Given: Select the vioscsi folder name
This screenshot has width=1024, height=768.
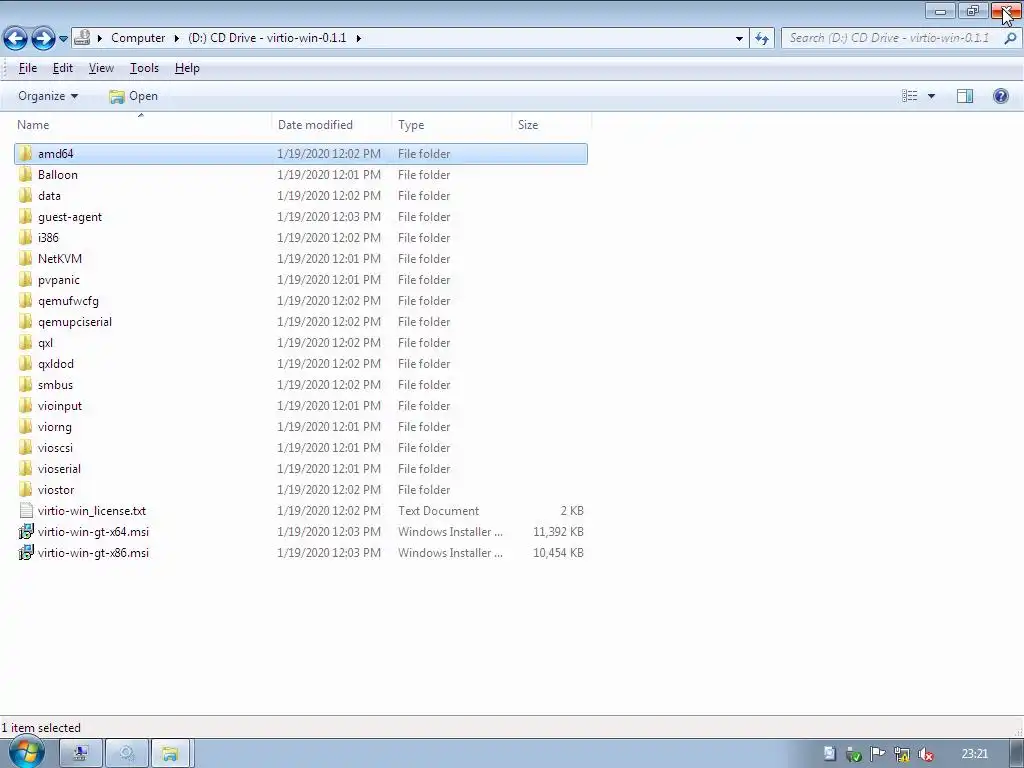Looking at the screenshot, I should (55, 447).
